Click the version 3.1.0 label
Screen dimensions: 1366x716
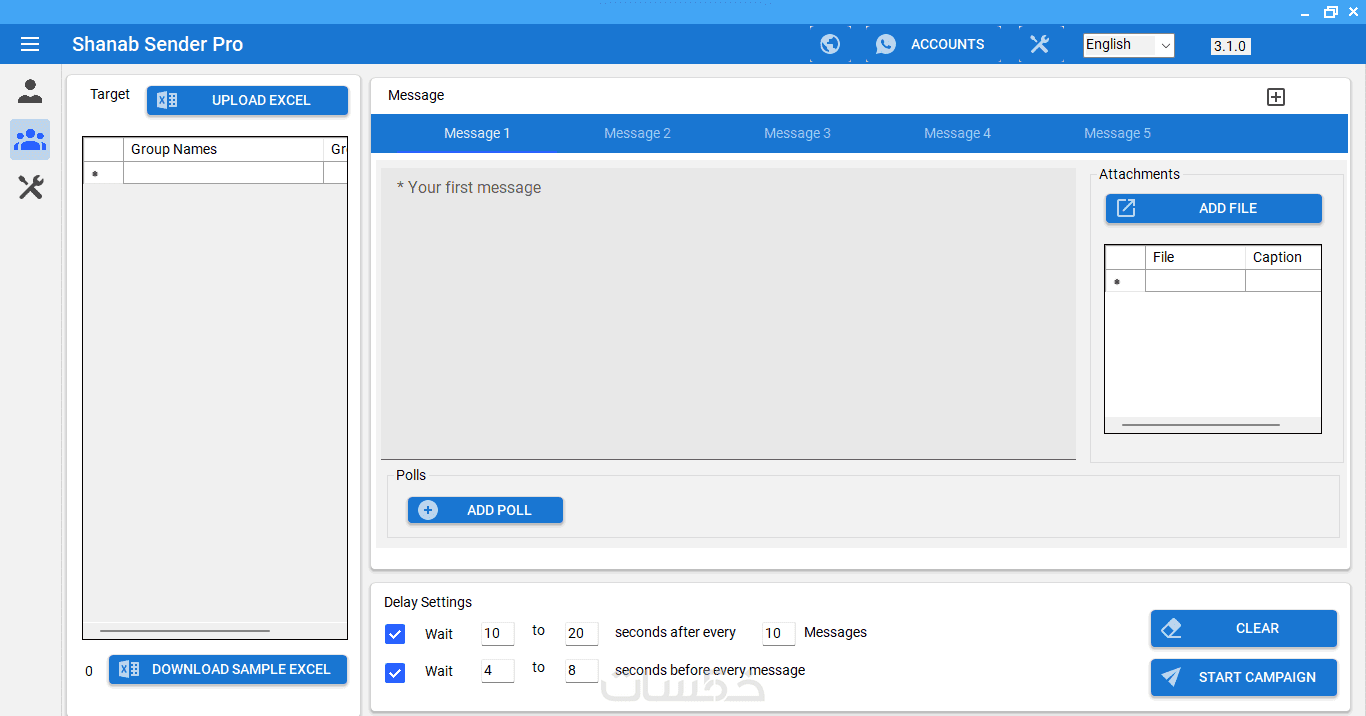click(1230, 46)
